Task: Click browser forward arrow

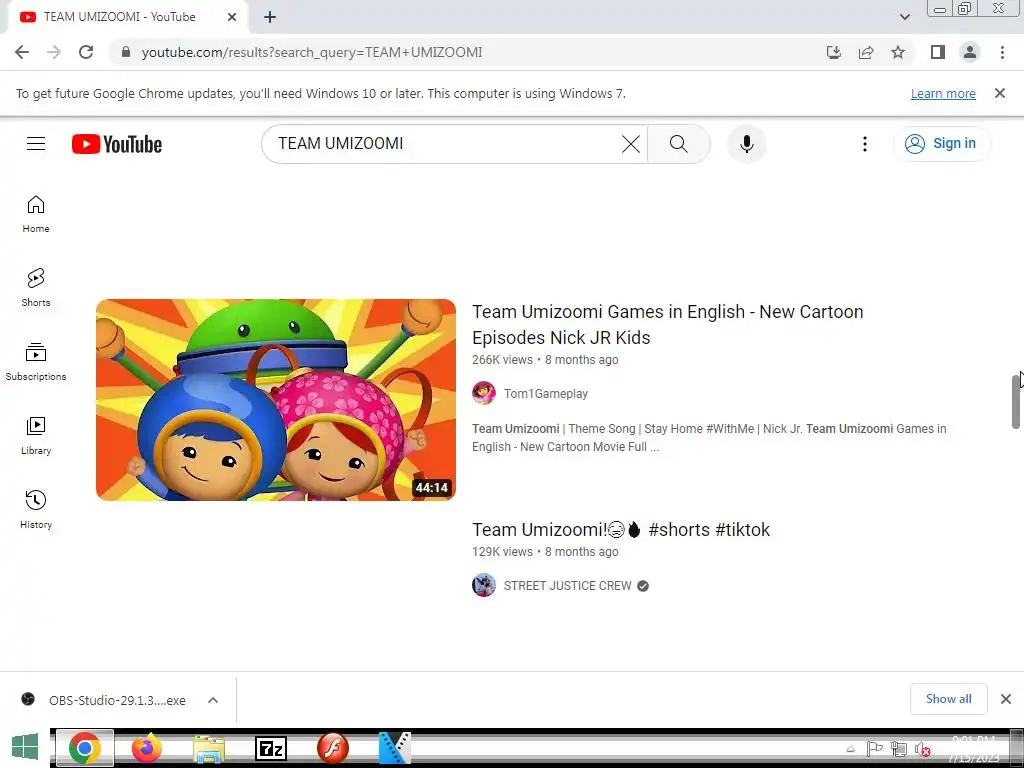Action: tap(54, 52)
